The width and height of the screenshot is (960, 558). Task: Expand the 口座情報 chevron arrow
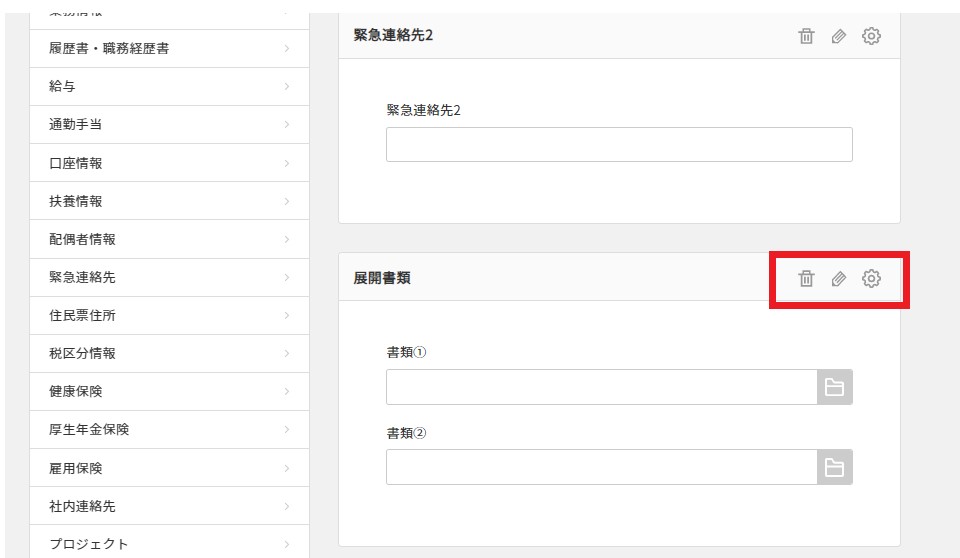tap(286, 163)
